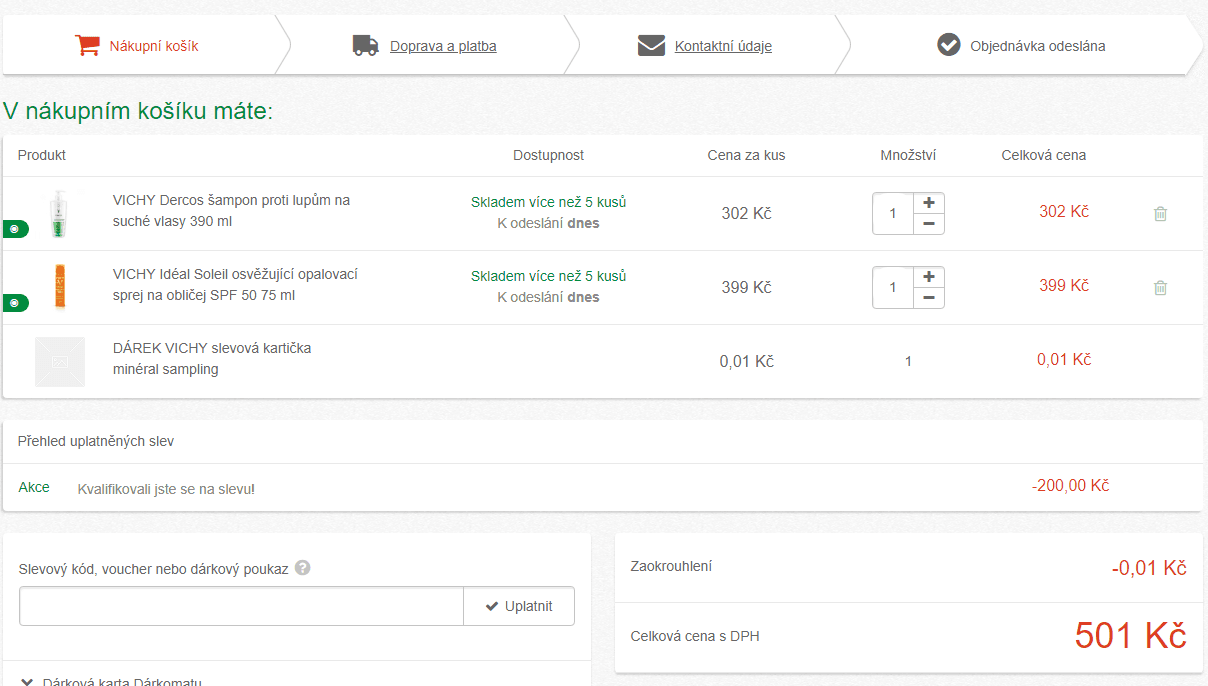Click the delivery truck icon
Screen dimensions: 1208x686
[365, 45]
